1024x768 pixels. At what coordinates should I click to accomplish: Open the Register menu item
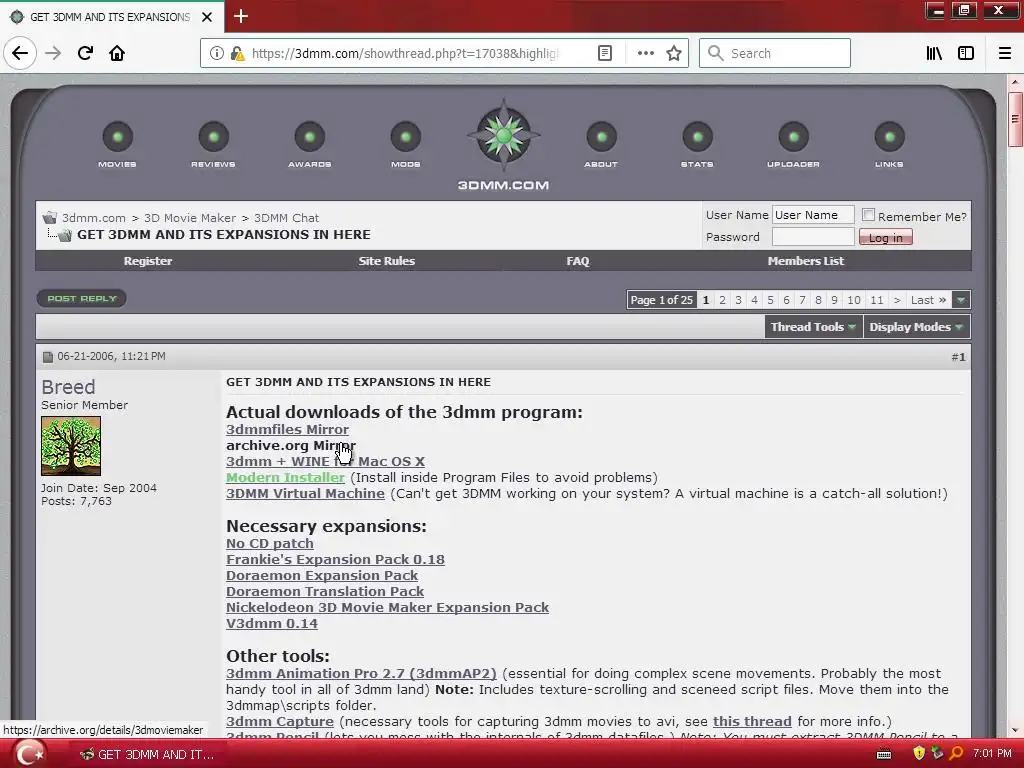pos(148,261)
